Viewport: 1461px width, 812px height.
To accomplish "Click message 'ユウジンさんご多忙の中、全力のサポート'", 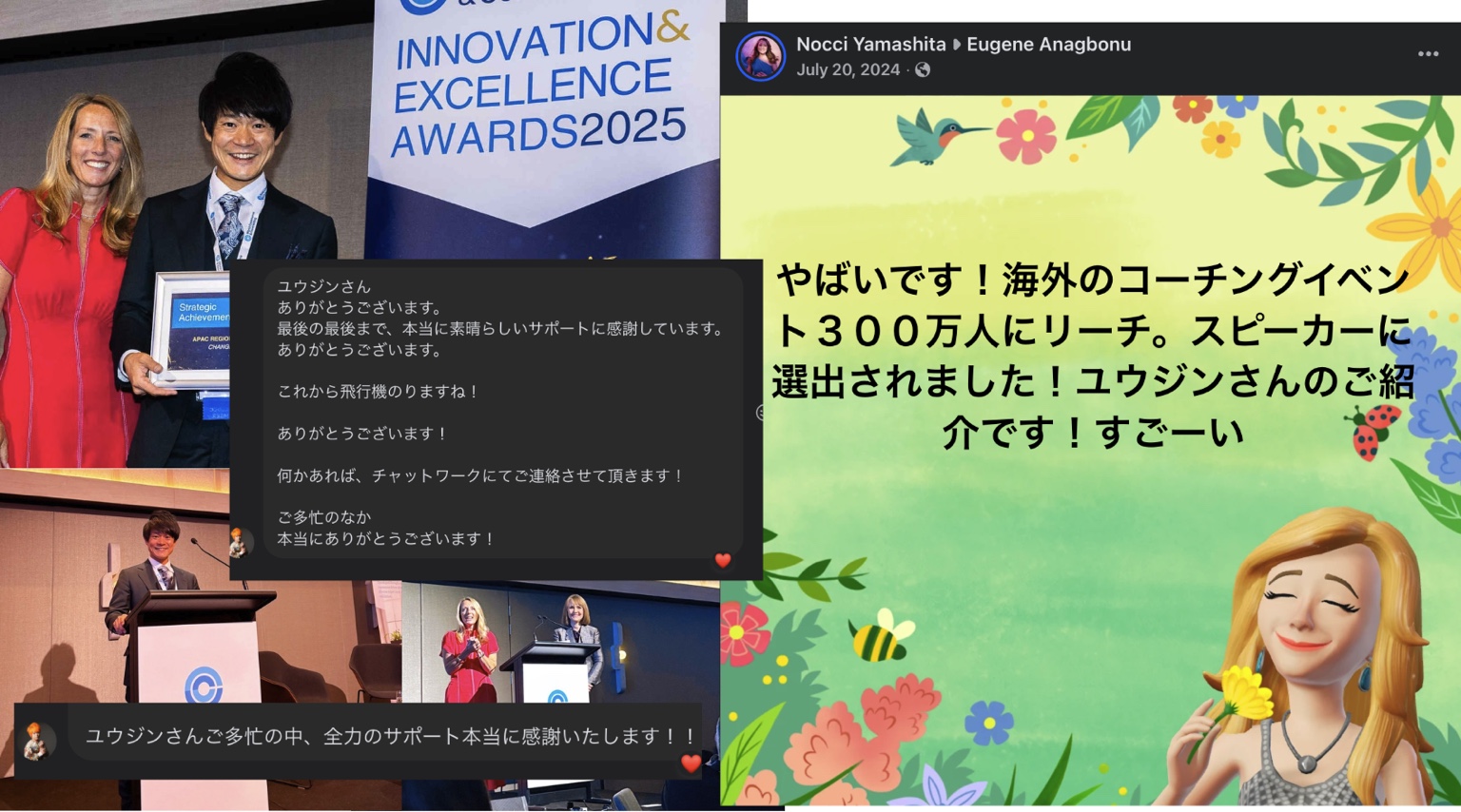I will click(392, 736).
